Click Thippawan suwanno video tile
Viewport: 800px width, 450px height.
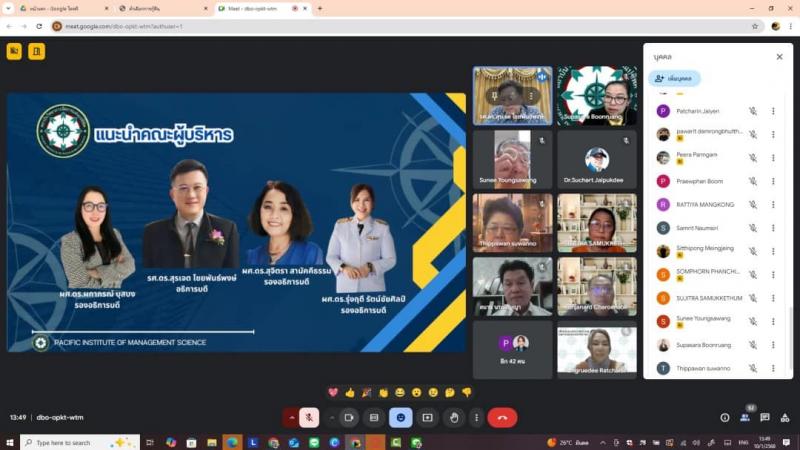(x=512, y=223)
